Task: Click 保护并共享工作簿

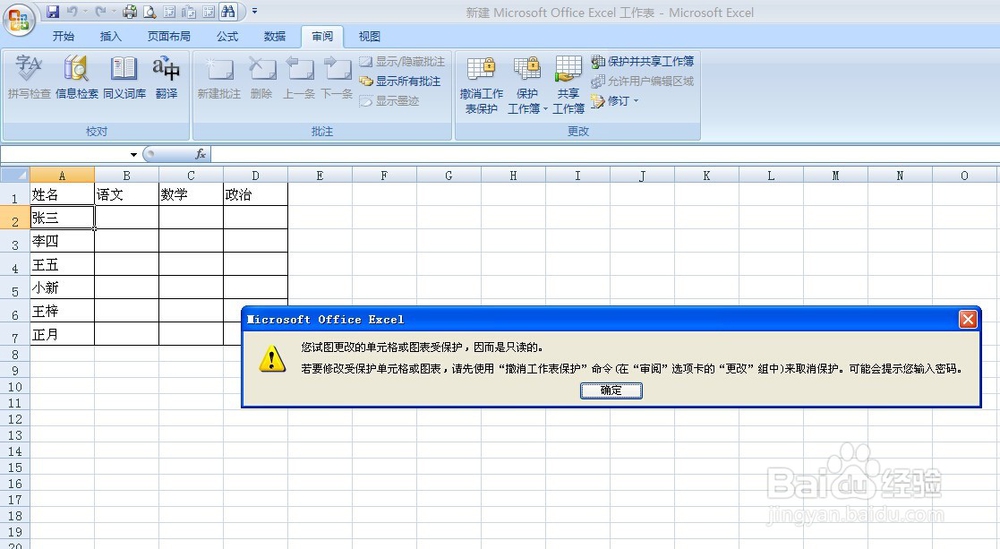Action: [x=642, y=61]
